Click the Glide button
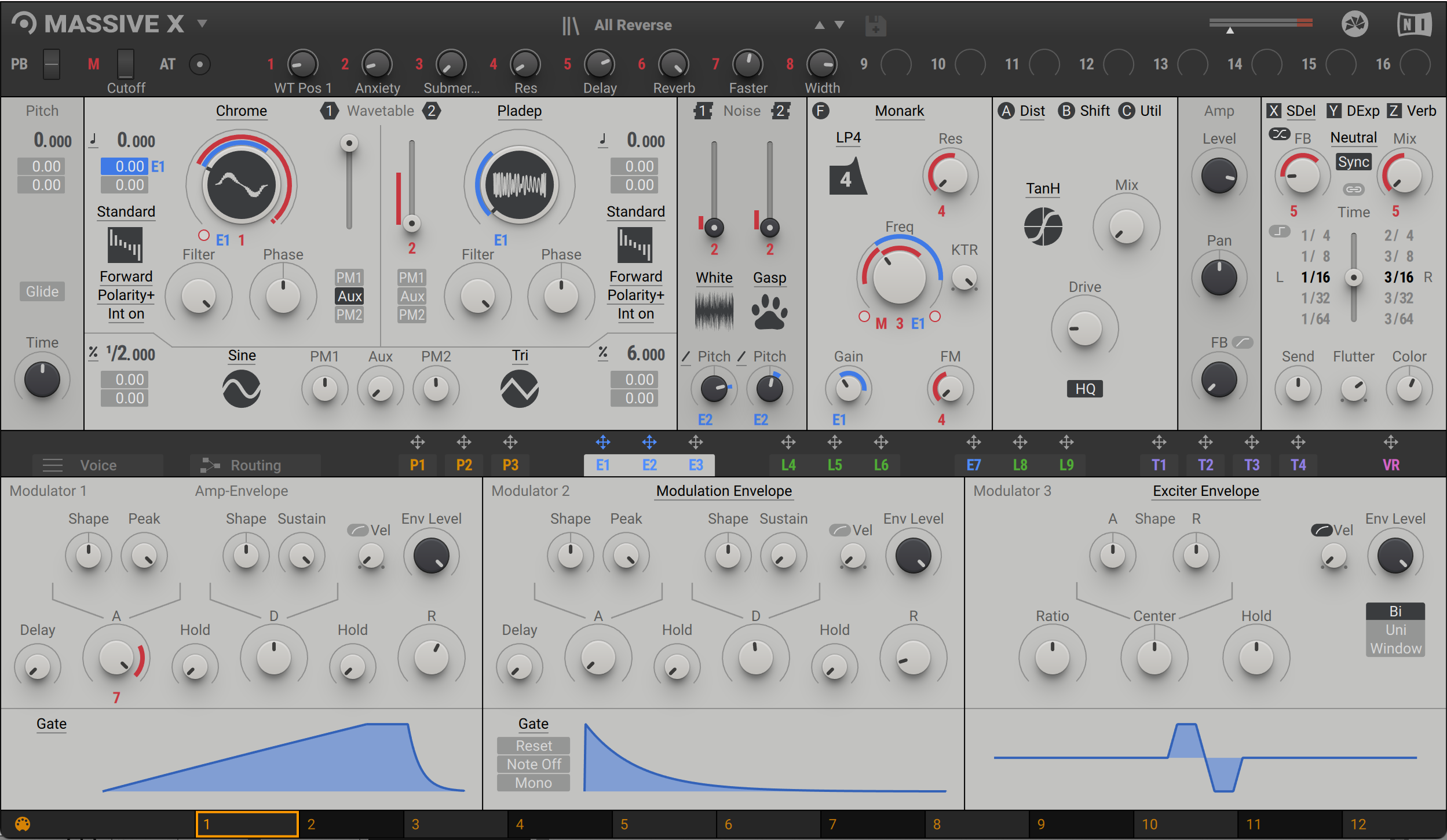Viewport: 1447px width, 840px height. tap(42, 291)
